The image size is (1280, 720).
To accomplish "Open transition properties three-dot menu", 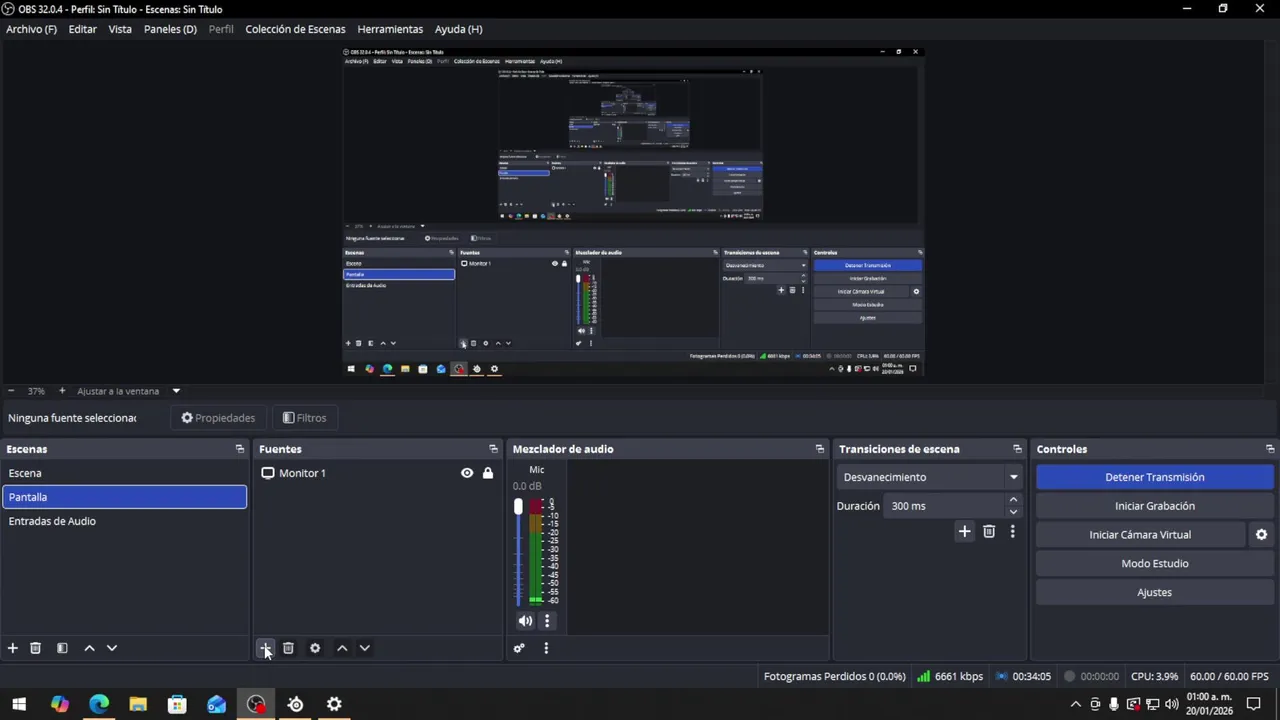I will (x=1012, y=532).
